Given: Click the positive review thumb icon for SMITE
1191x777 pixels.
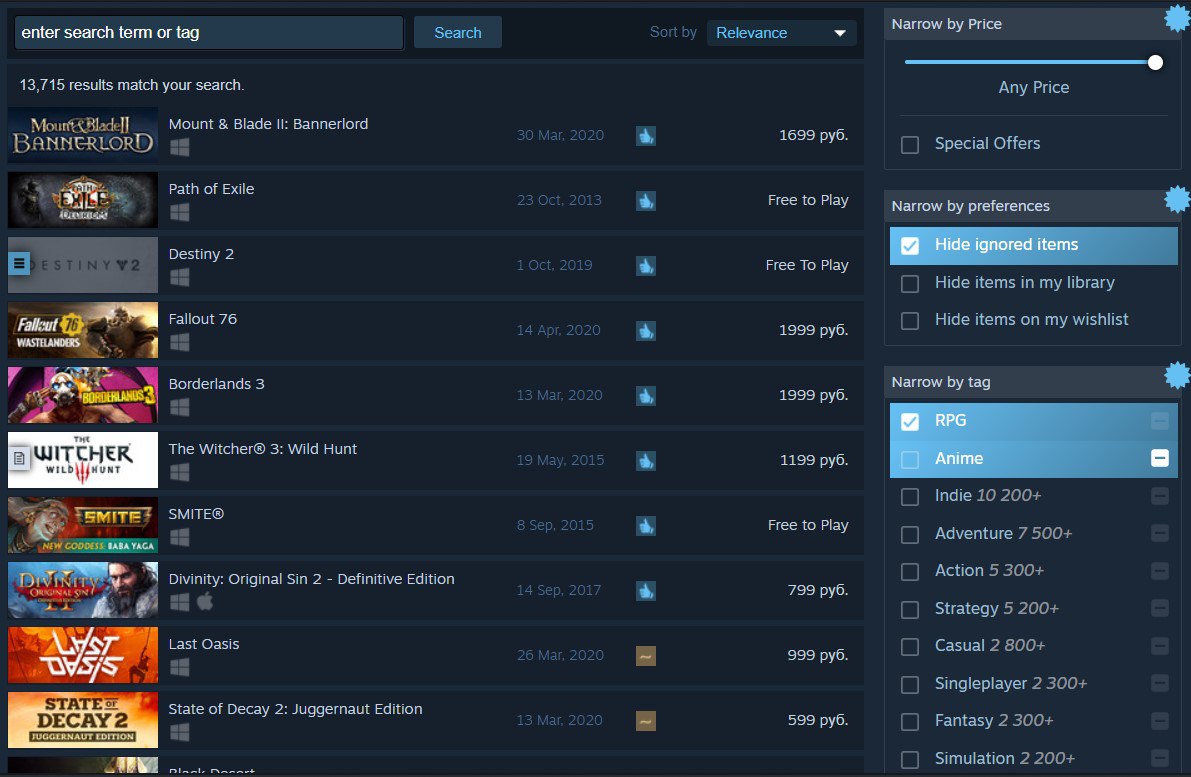Looking at the screenshot, I should 646,526.
